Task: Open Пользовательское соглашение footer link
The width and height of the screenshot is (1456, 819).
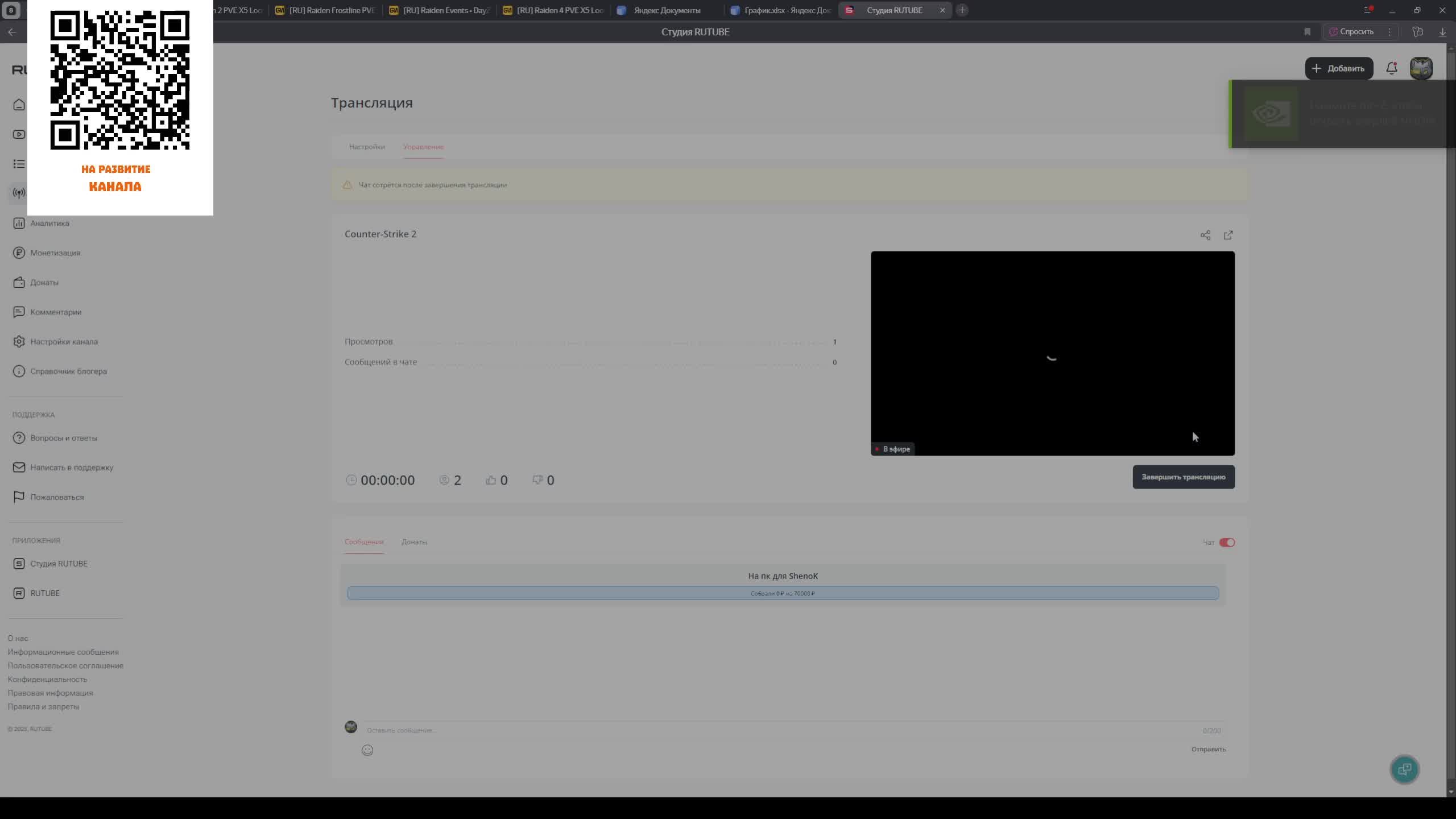Action: coord(65,665)
